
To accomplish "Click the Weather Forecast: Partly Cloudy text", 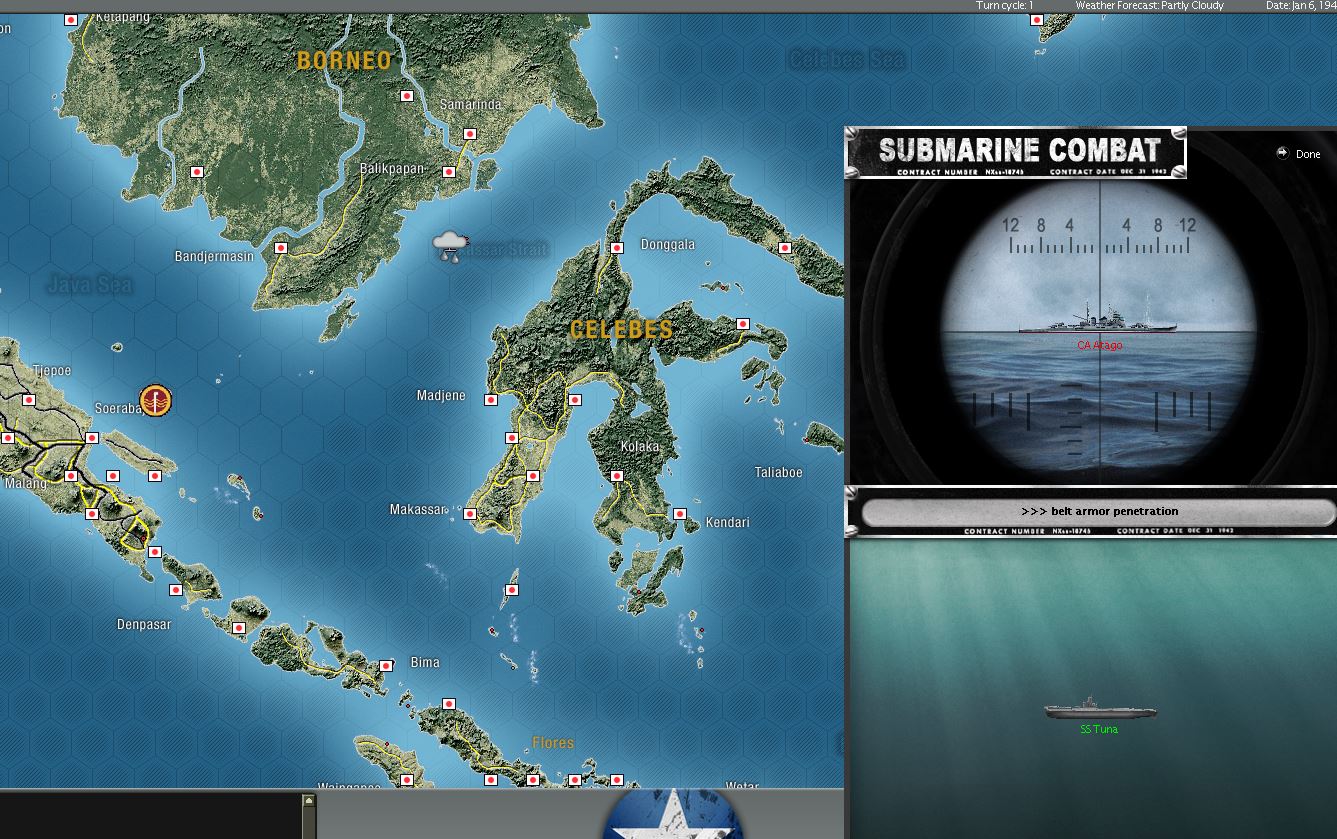I will click(1150, 6).
